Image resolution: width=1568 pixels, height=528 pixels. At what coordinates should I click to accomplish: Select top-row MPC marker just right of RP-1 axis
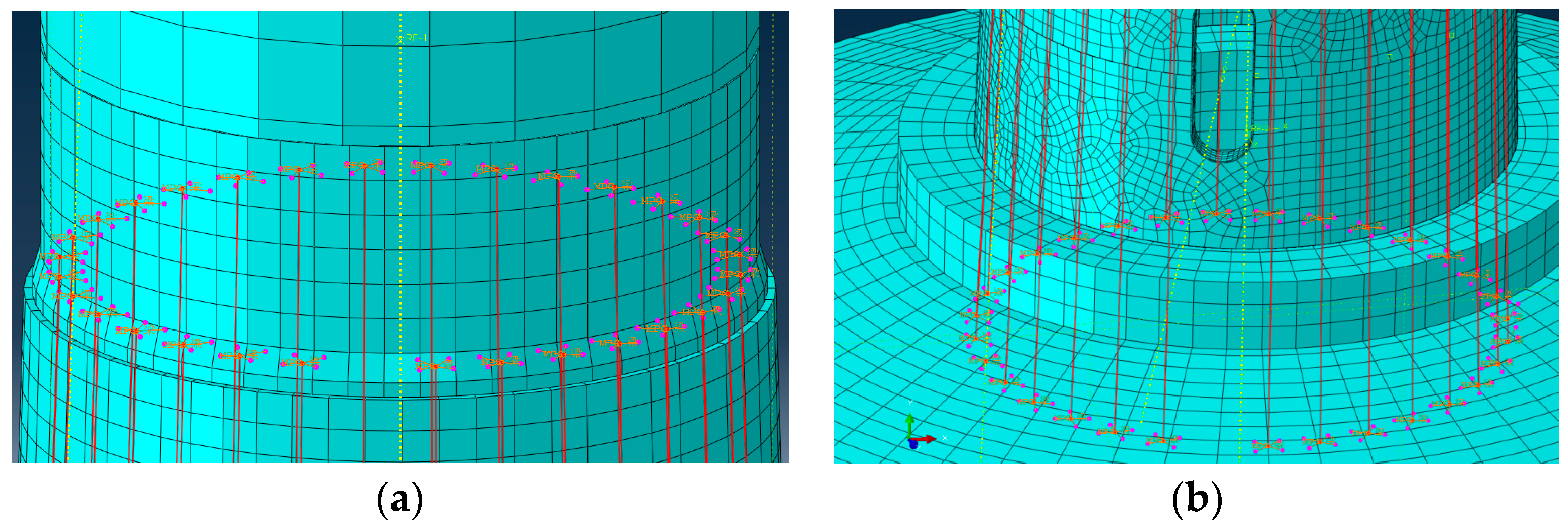point(430,166)
